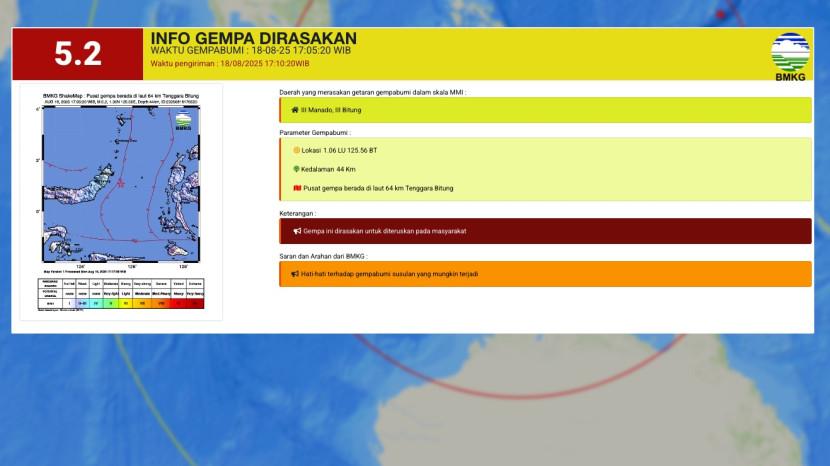Click the INFO GEMPA DIRASAKAN heading
This screenshot has width=830, height=466.
(253, 38)
